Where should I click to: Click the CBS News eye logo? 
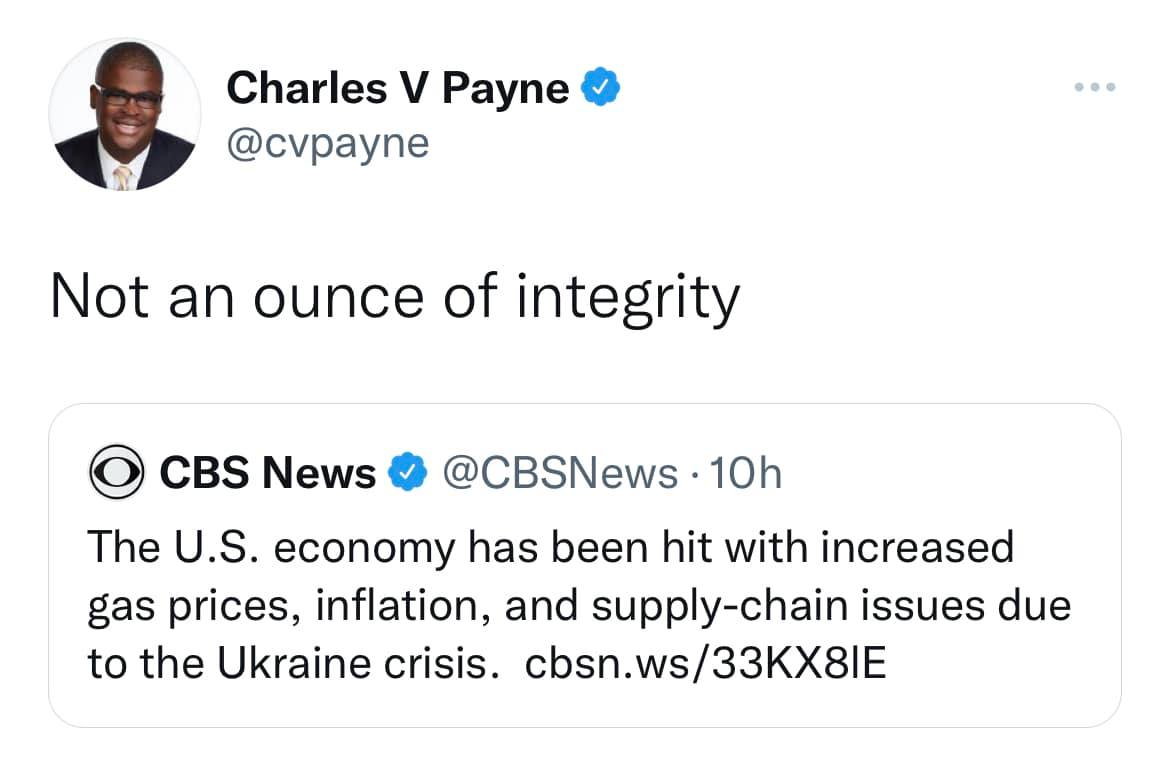117,472
